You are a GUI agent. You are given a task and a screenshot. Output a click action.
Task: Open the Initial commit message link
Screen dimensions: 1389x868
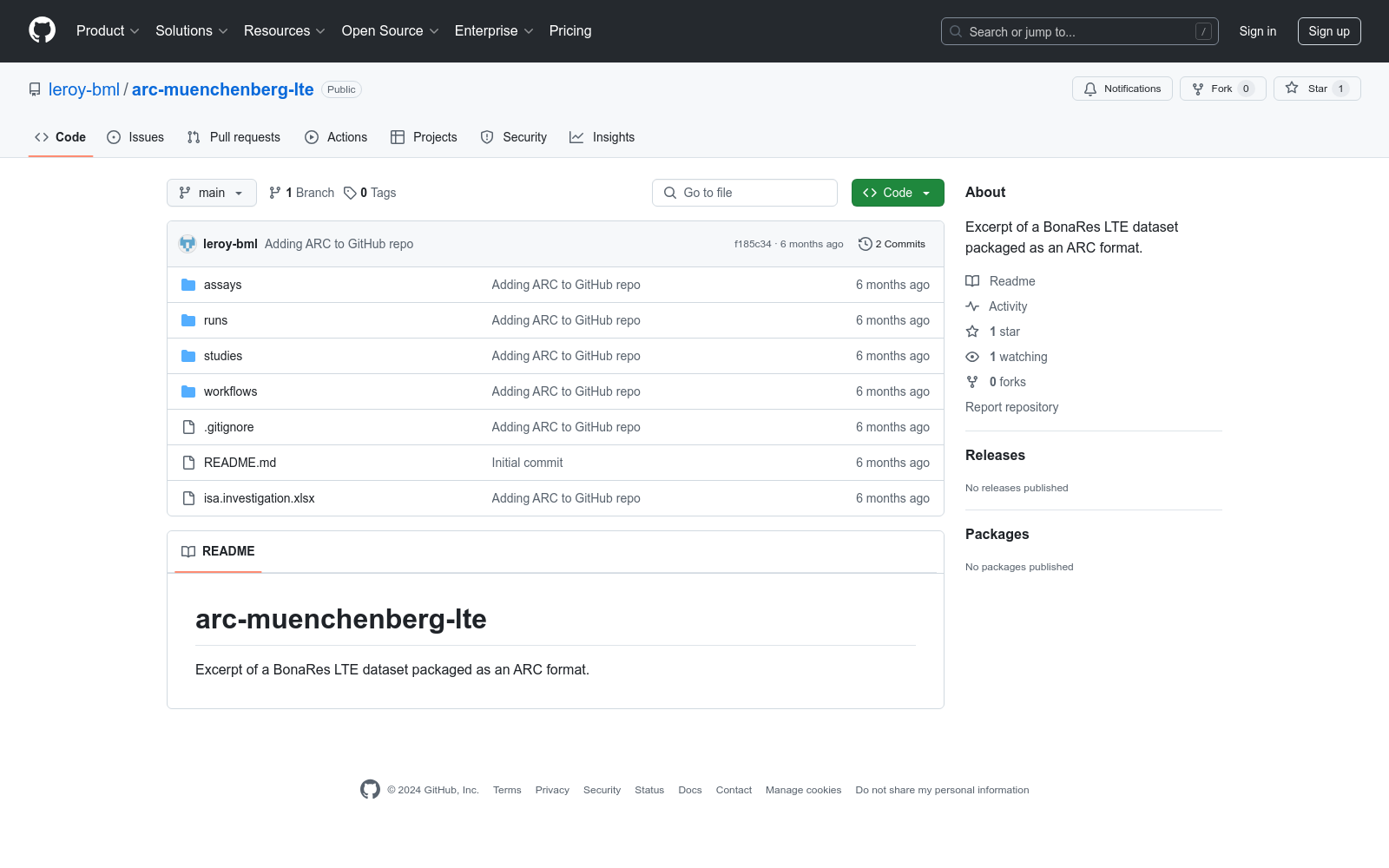[x=527, y=463]
